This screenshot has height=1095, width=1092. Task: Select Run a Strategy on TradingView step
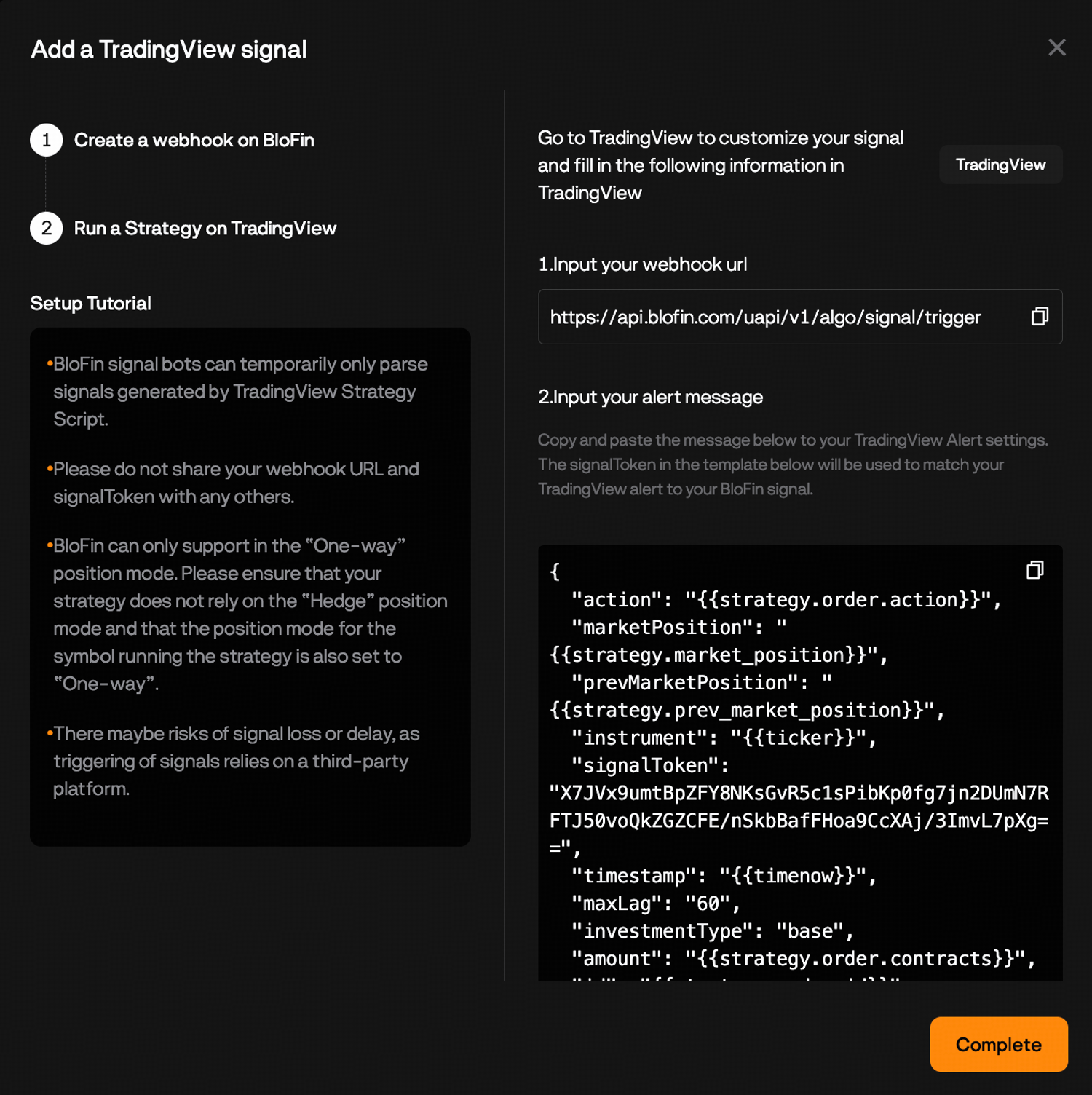[x=205, y=228]
